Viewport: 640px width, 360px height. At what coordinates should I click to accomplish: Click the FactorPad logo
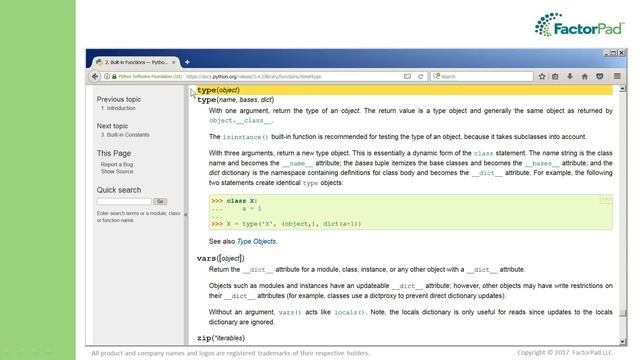(x=579, y=24)
